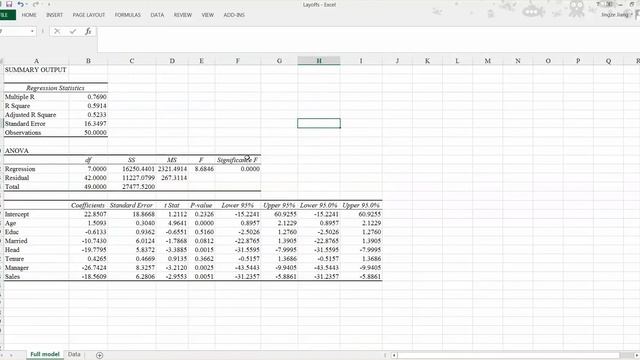This screenshot has height=360, width=640.
Task: Select column K header
Action: (427, 61)
